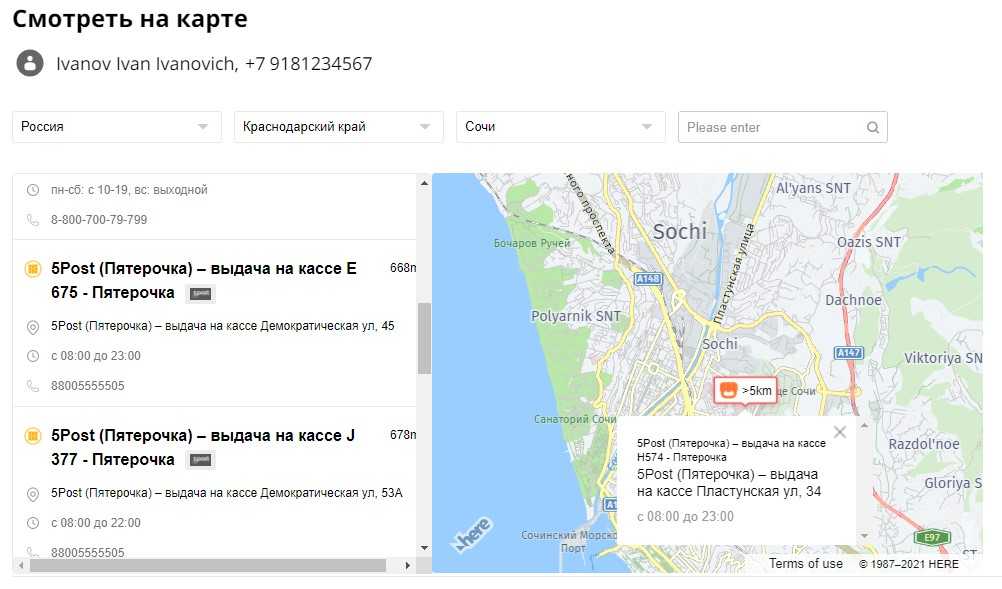1002x589 pixels.
Task: Click the list's vertical scrollbar thumb
Action: [x=424, y=338]
